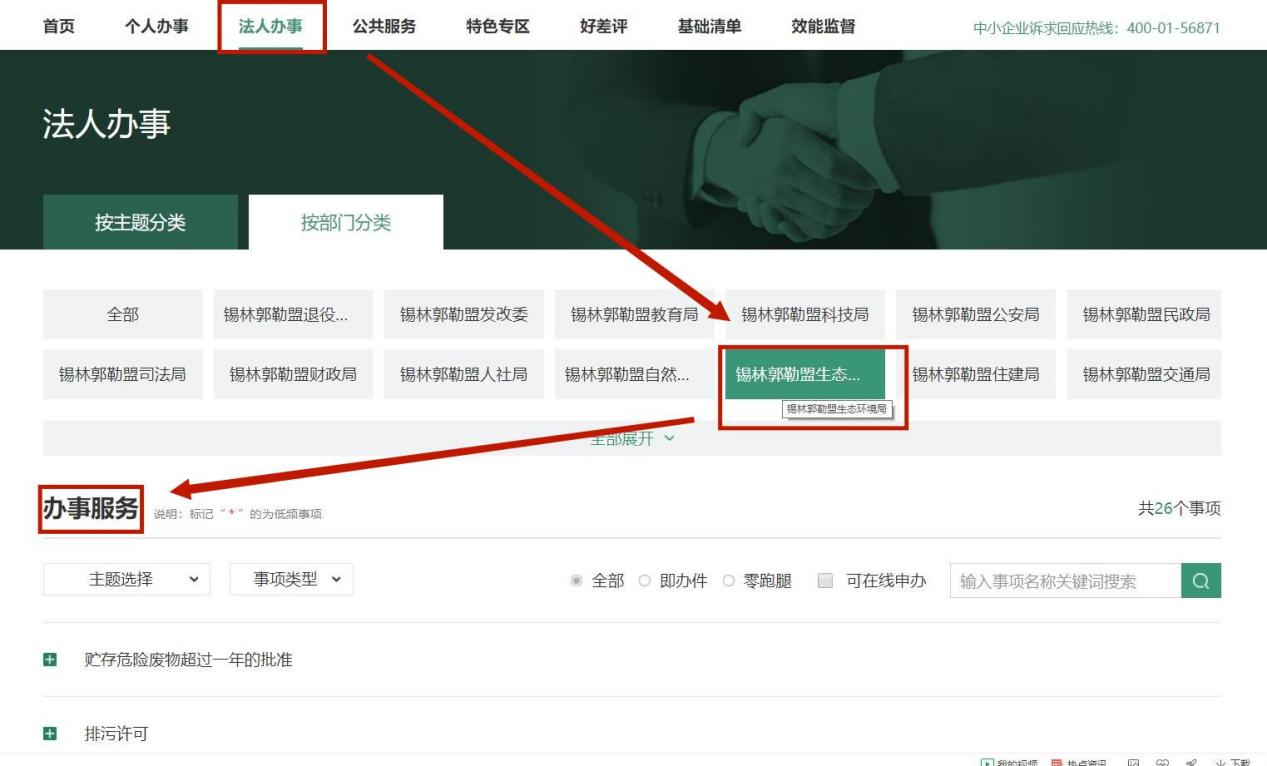Click plus icon beside 排污许可
The image size is (1267, 766).
50,734
